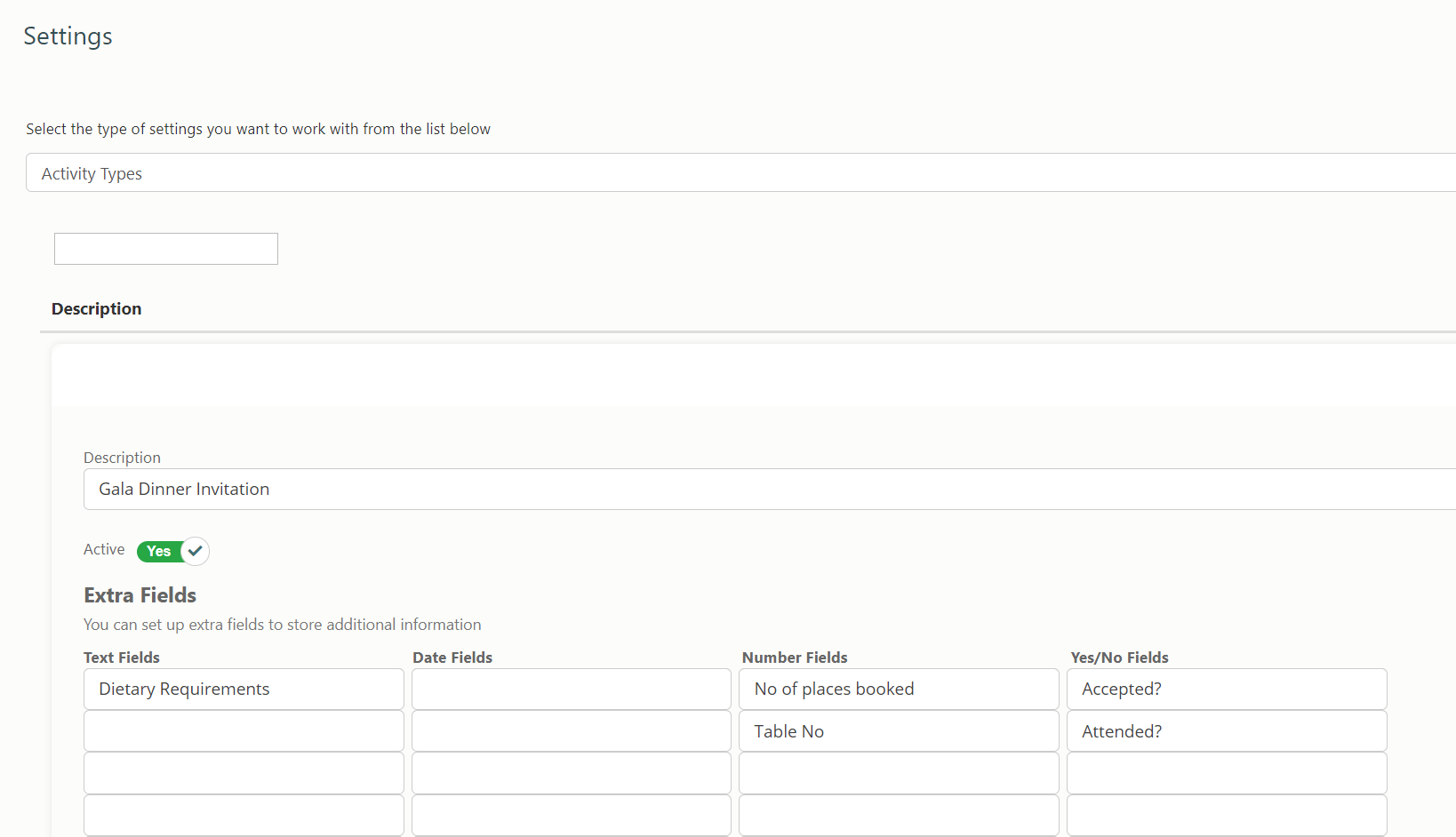Click the Settings page title
The image size is (1456, 837).
coord(68,36)
